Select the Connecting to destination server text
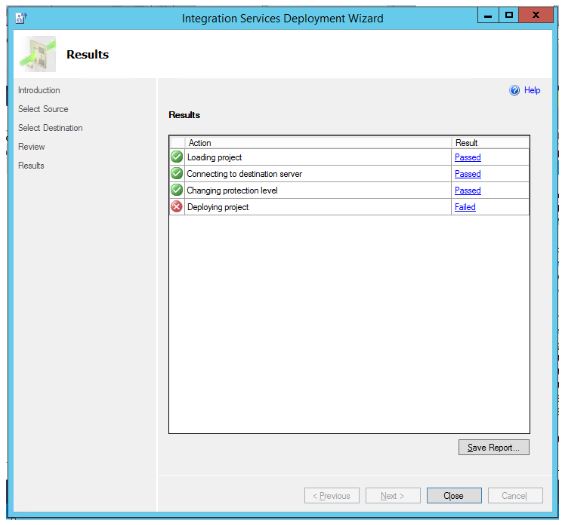 (244, 174)
